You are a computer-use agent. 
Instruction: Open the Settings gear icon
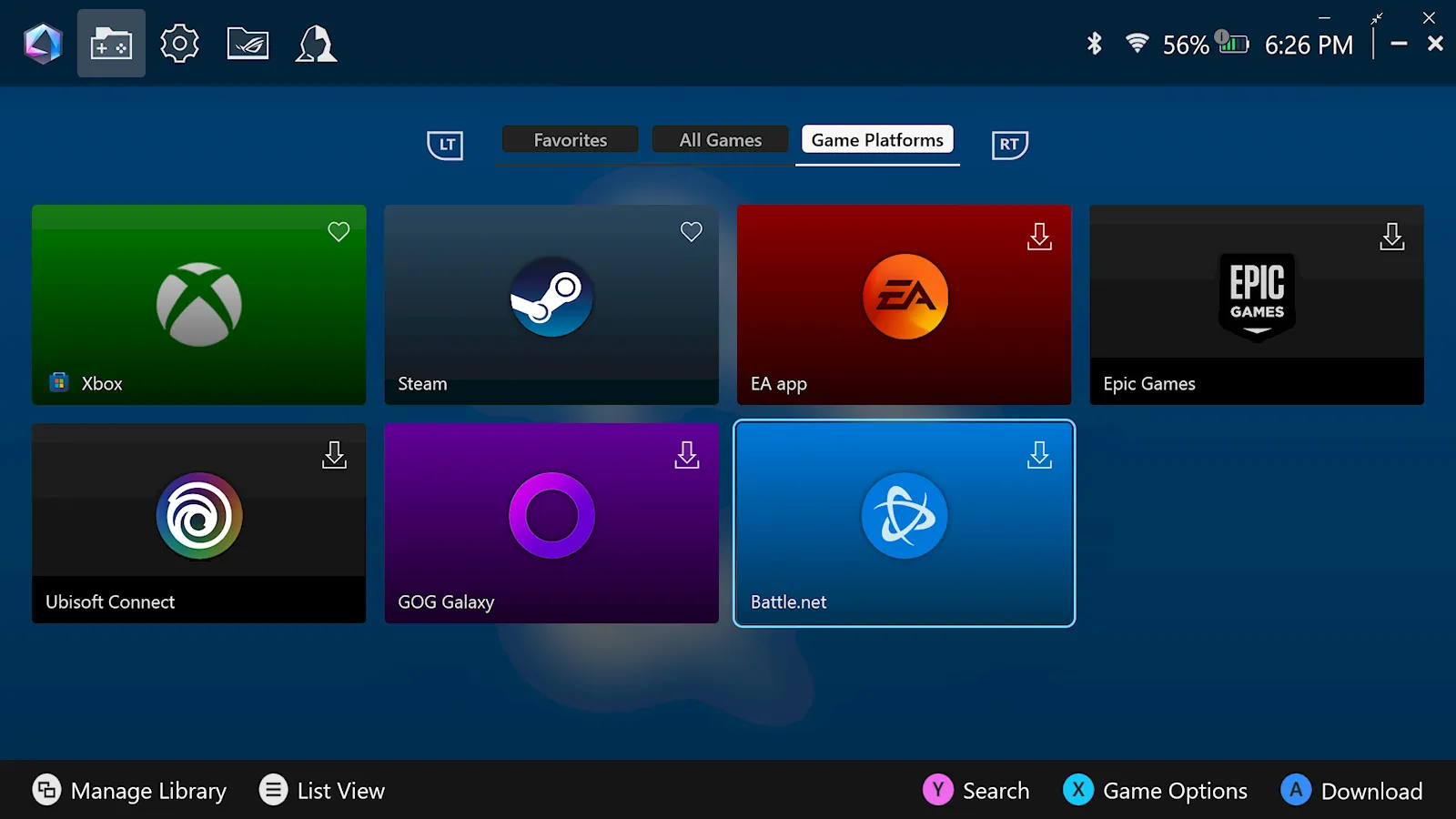tap(179, 44)
